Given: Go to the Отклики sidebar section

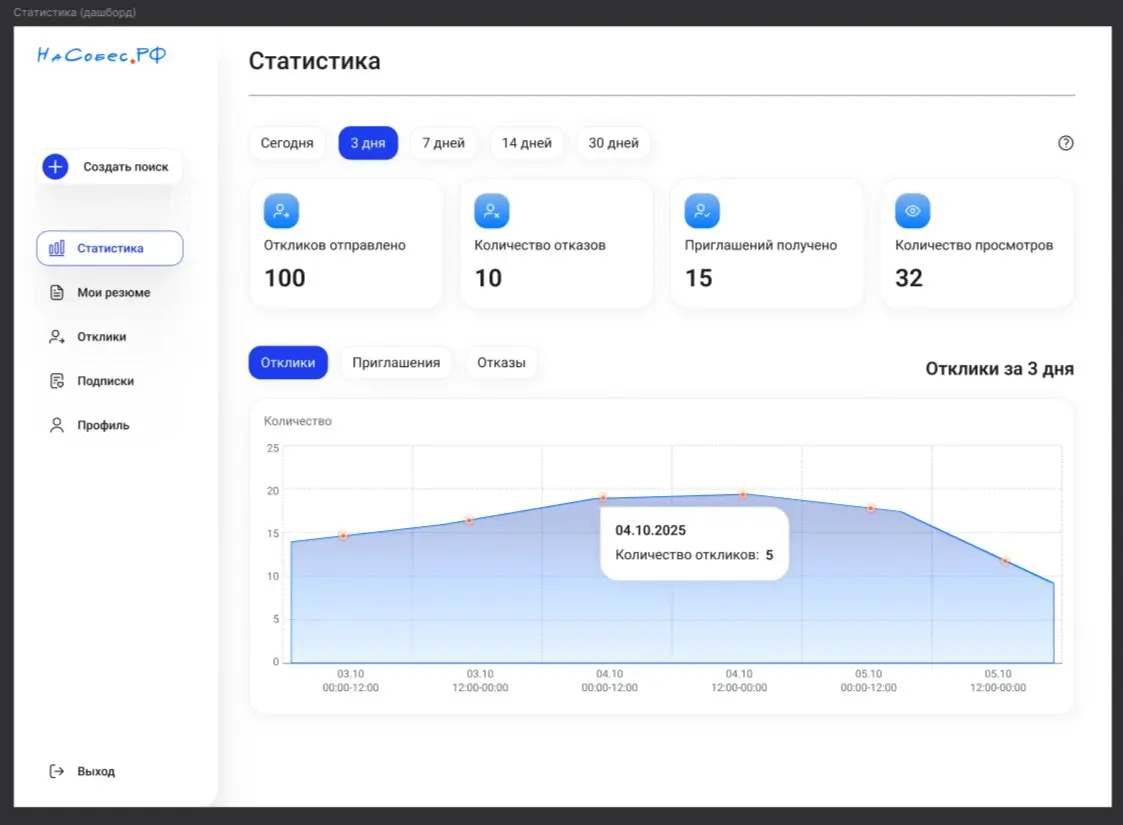Looking at the screenshot, I should click(101, 337).
